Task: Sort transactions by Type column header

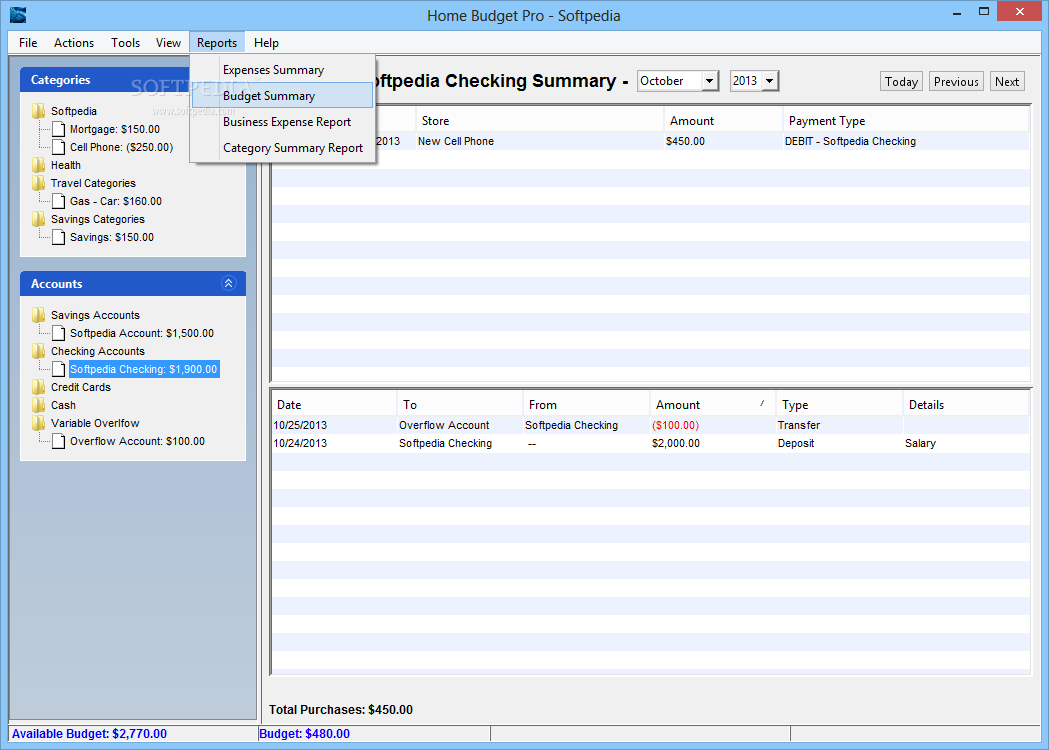Action: point(839,405)
